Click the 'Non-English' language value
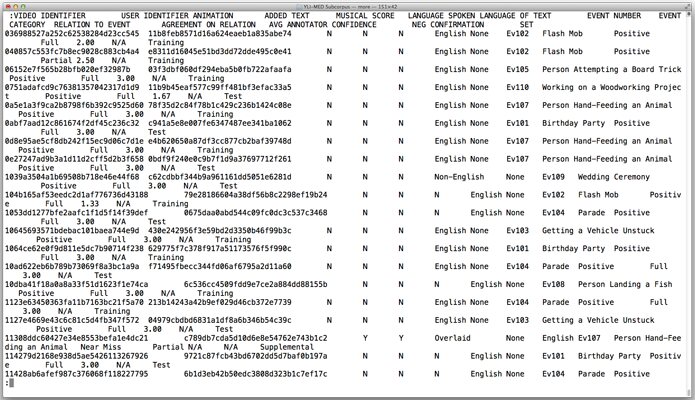The width and height of the screenshot is (695, 400). 459,177
